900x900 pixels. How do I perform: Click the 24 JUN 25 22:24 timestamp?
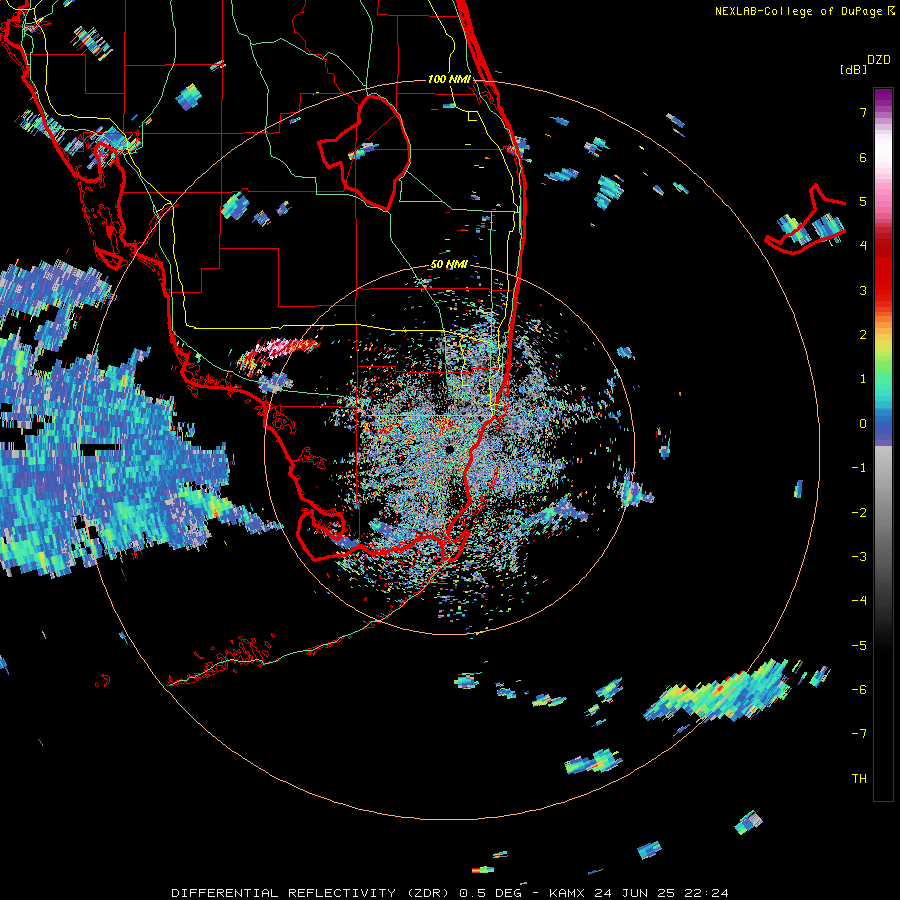661,893
